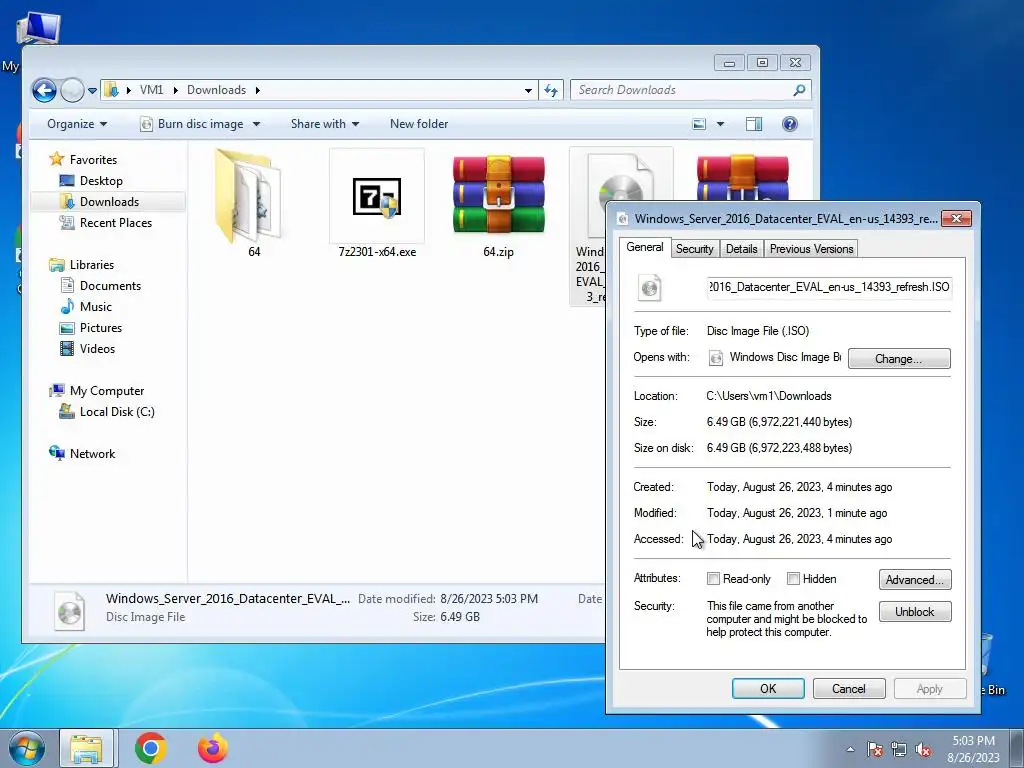
Task: Click the Windows Explorer taskbar icon
Action: pos(87,749)
